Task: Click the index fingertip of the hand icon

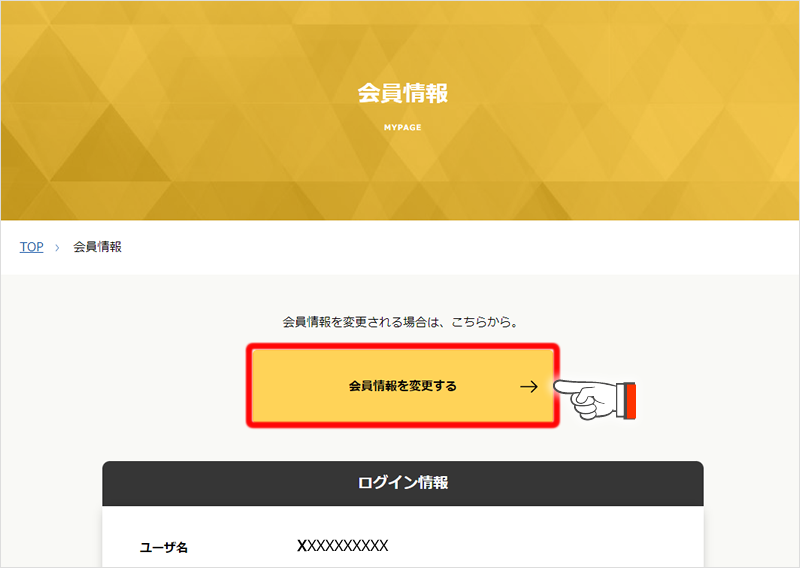Action: [558, 387]
